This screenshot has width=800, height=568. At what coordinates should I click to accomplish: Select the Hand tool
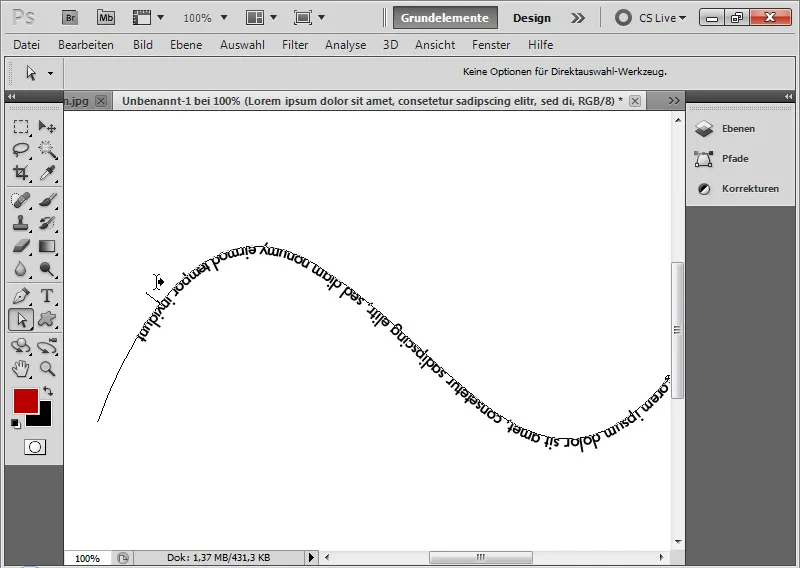tap(21, 368)
